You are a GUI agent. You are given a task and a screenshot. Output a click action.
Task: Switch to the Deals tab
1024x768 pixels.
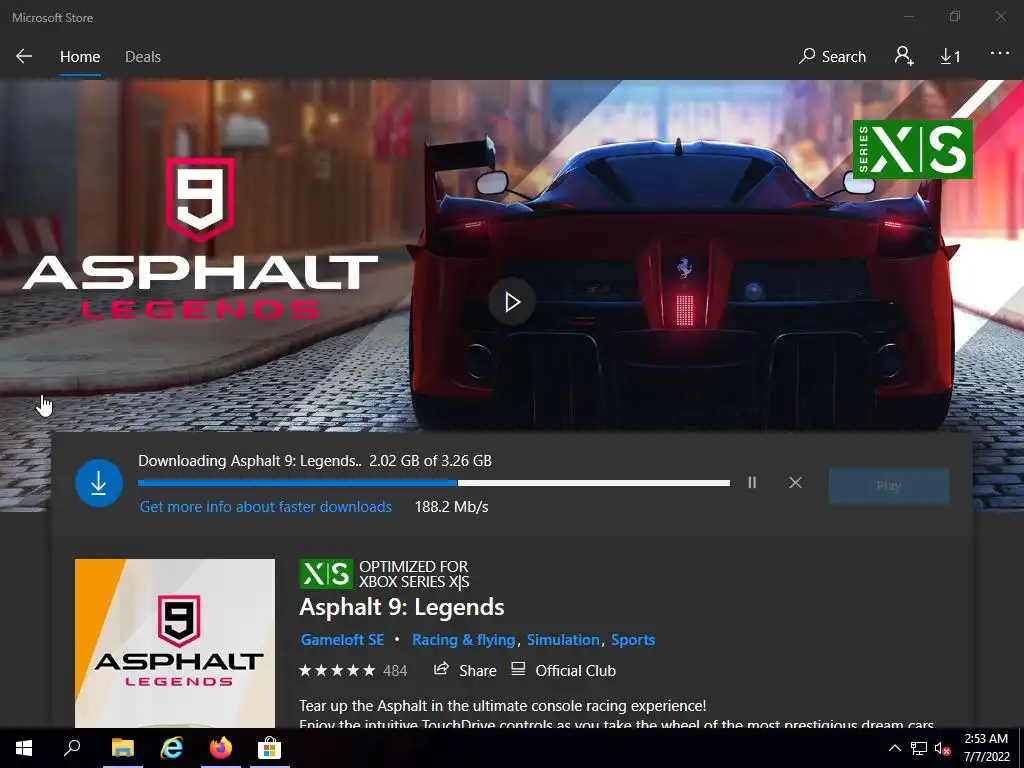[142, 57]
